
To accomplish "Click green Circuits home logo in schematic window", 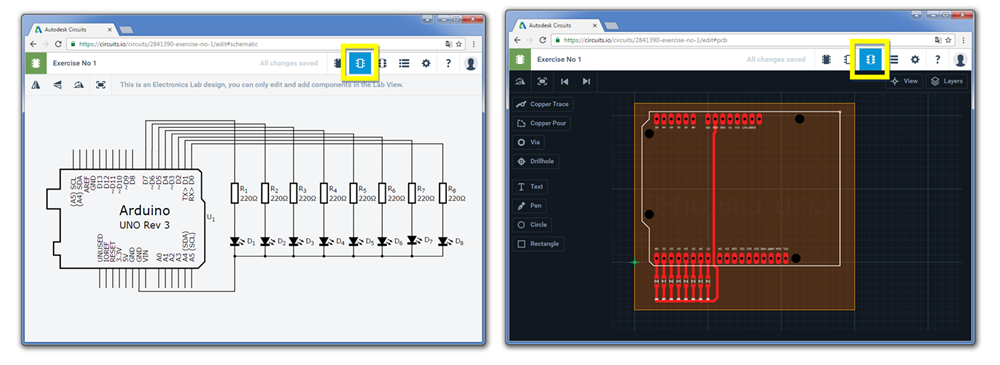I will 36,63.
